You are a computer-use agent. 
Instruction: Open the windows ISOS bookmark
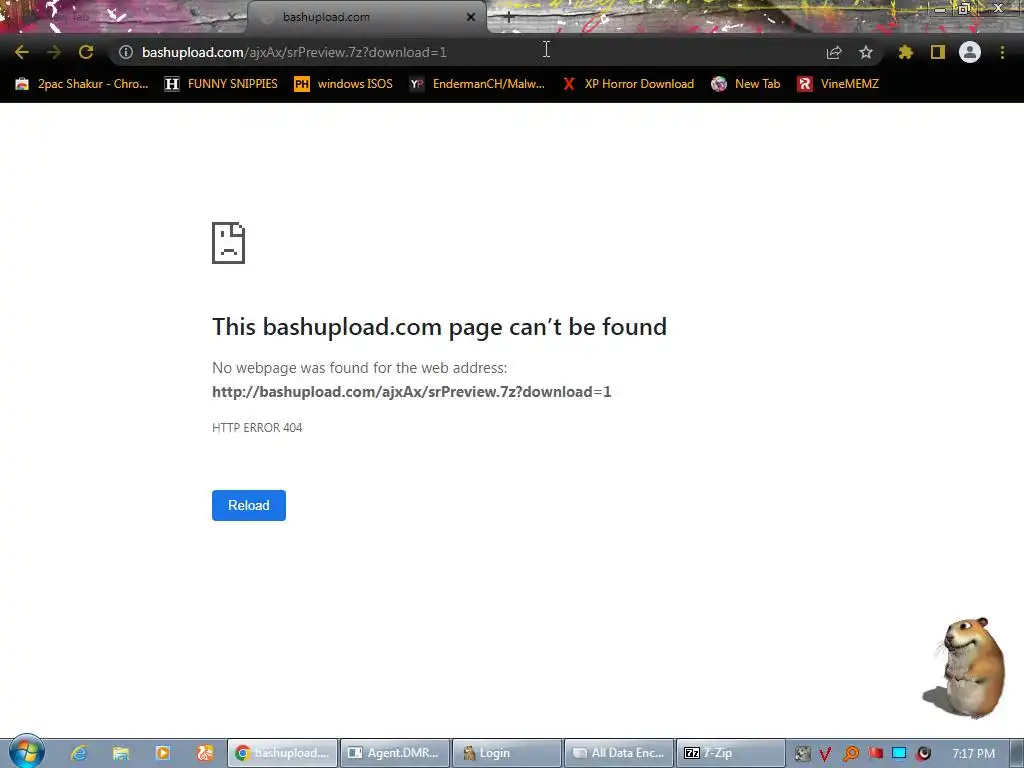[344, 84]
